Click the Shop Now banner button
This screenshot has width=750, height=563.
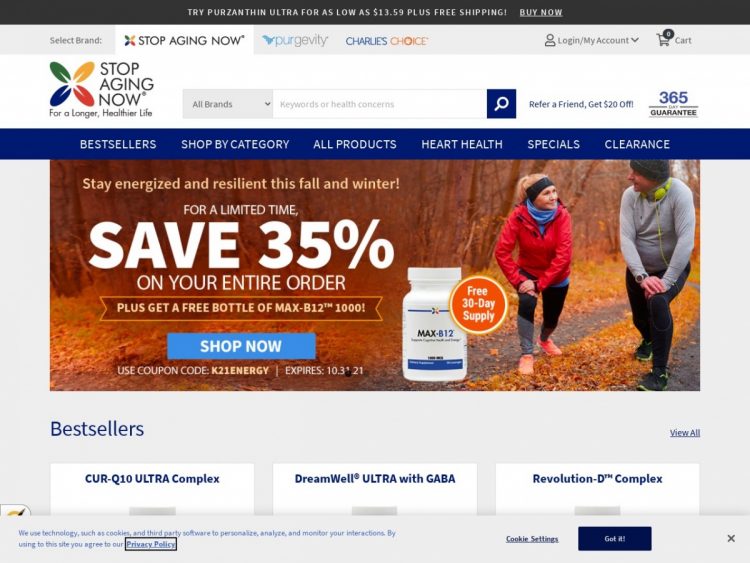(x=241, y=346)
